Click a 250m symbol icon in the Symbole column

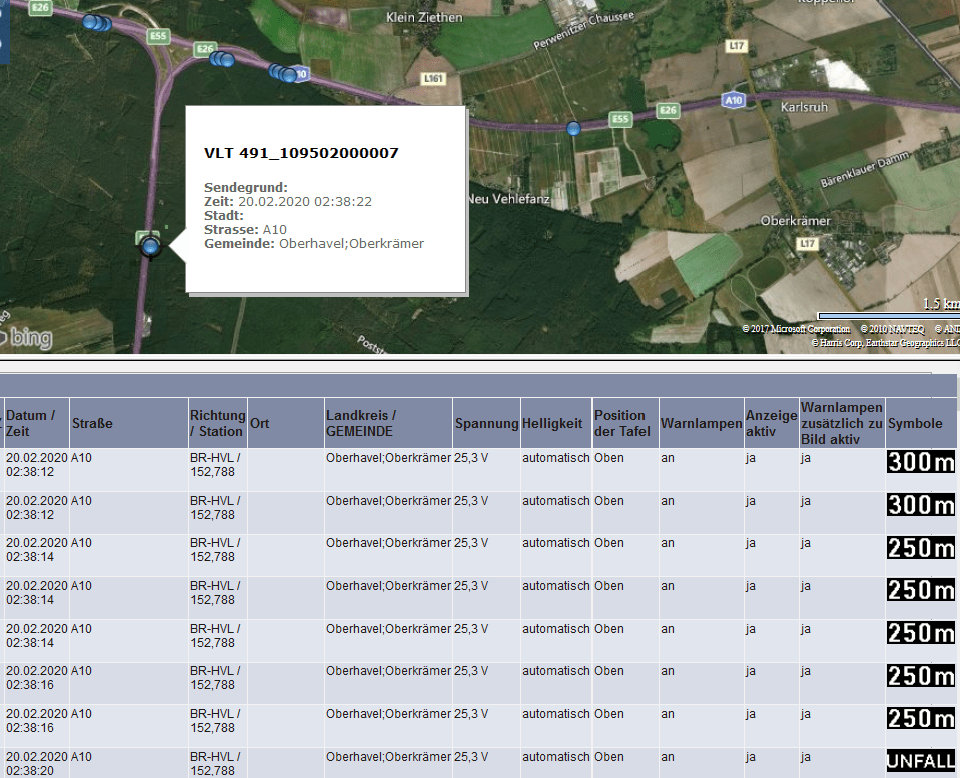click(x=920, y=548)
